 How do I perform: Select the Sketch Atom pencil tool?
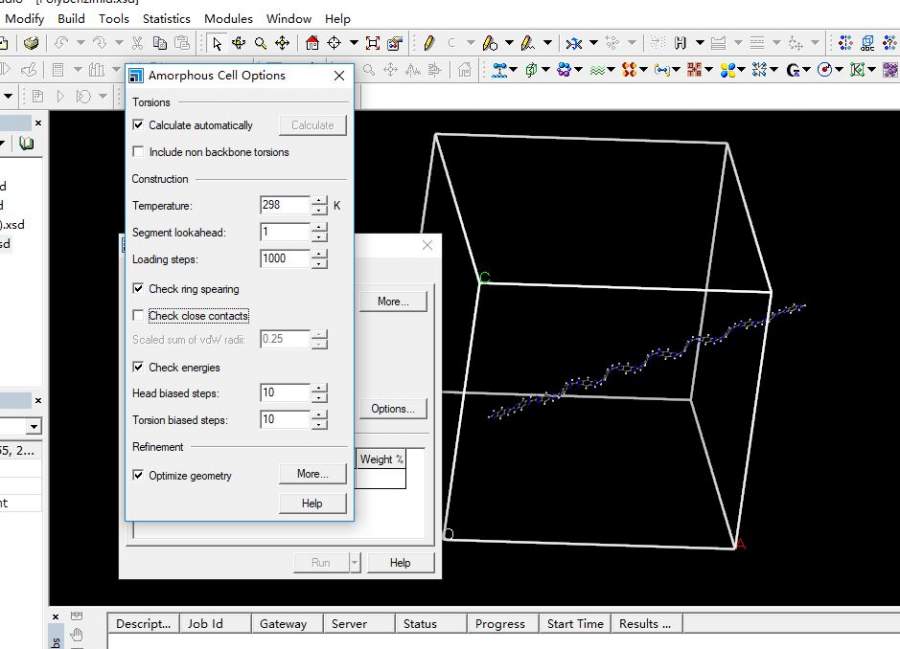[x=429, y=43]
